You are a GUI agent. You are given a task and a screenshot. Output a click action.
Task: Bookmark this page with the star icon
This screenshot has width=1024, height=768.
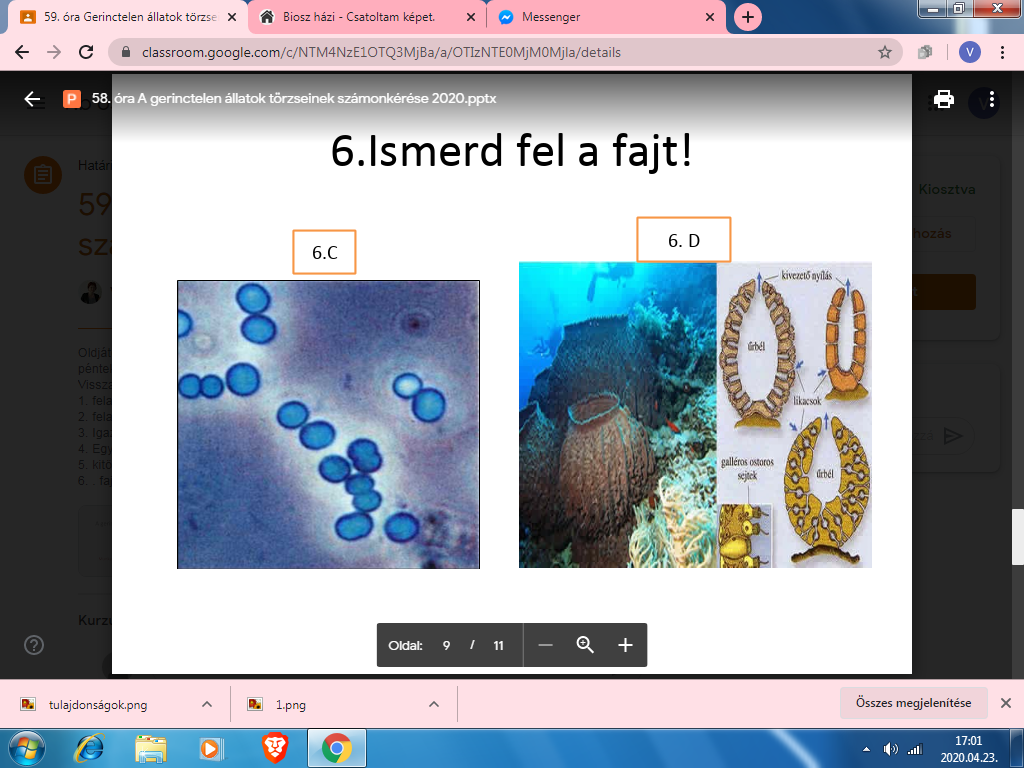click(x=884, y=52)
